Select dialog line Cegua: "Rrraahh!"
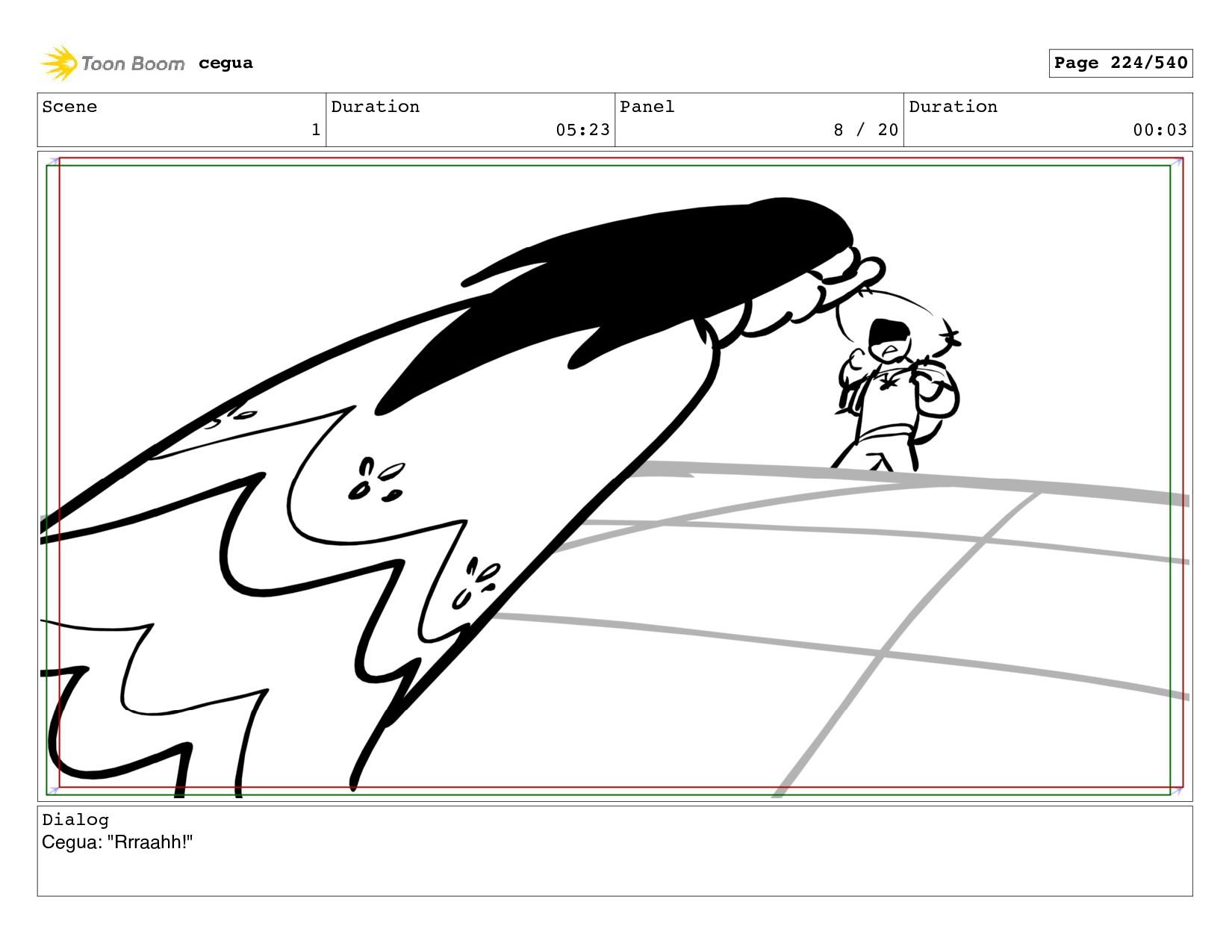The height and width of the screenshot is (952, 1232). [x=117, y=842]
